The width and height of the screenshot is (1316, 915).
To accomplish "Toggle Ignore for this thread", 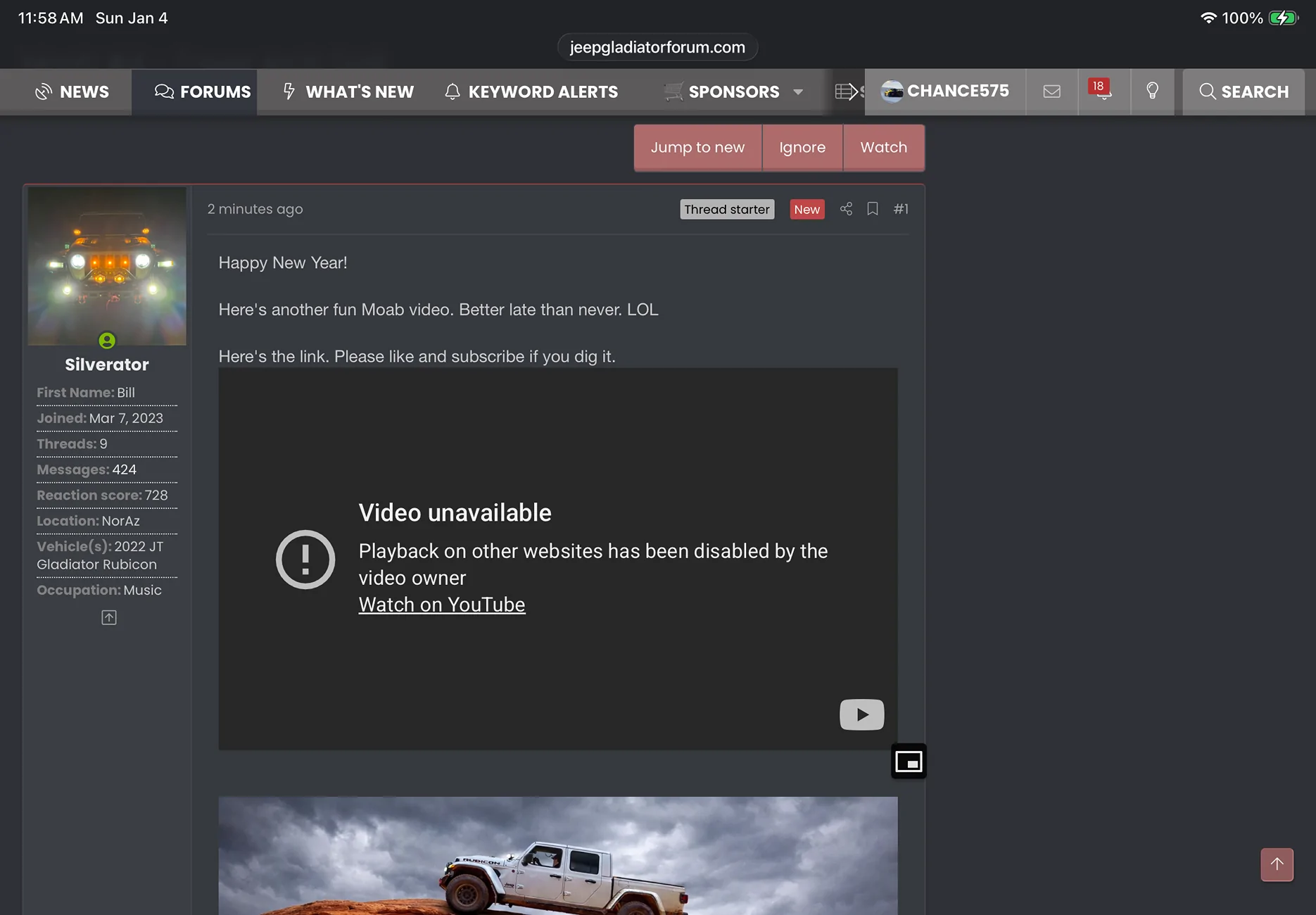I will coord(802,147).
